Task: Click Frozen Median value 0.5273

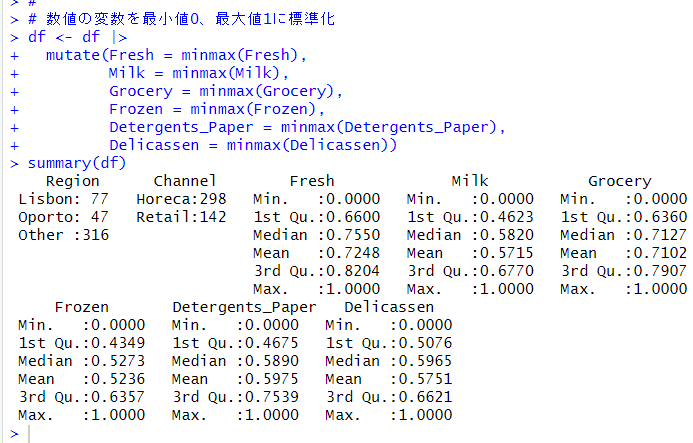Action: pos(118,361)
